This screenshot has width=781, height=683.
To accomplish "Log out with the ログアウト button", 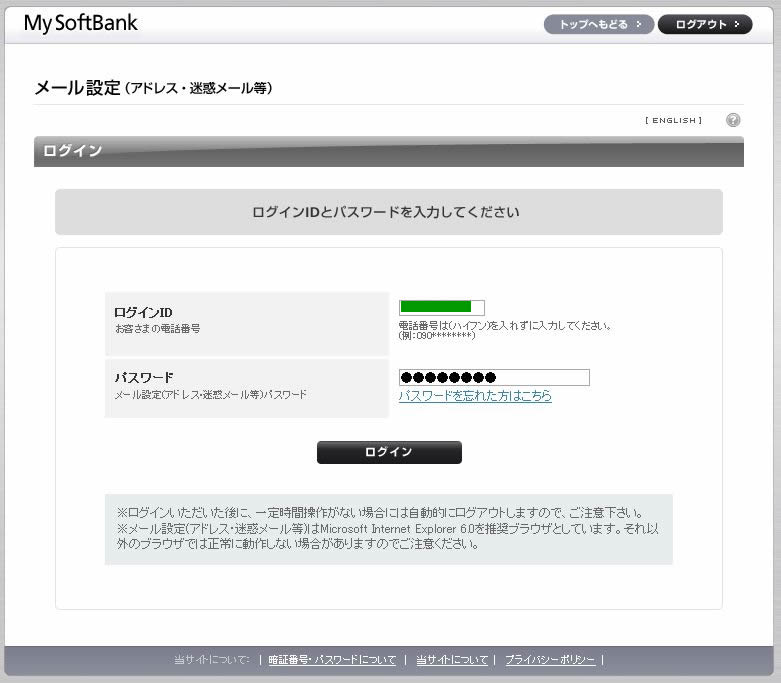I will tap(705, 24).
